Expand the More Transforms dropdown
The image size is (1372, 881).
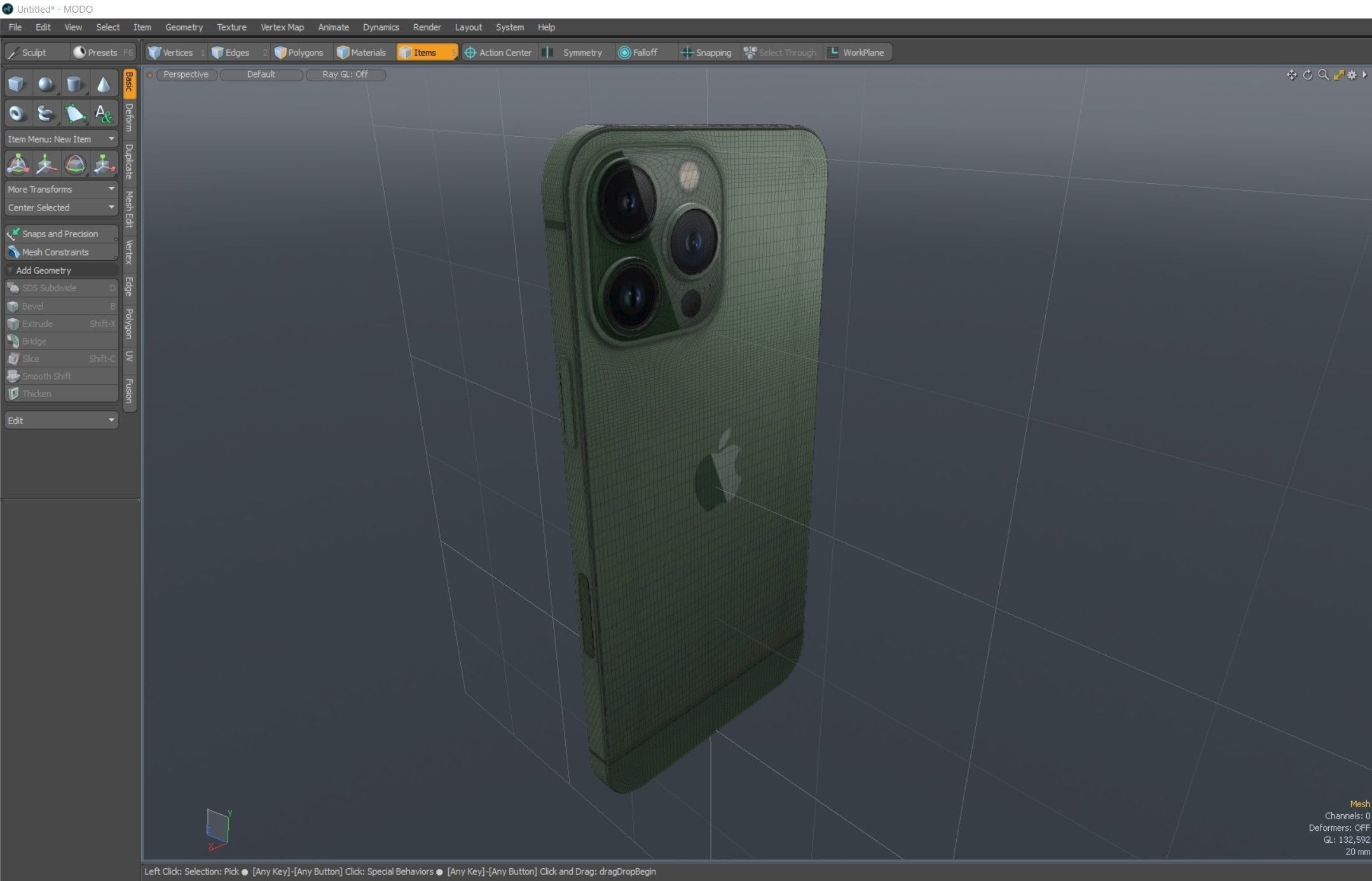pos(61,189)
